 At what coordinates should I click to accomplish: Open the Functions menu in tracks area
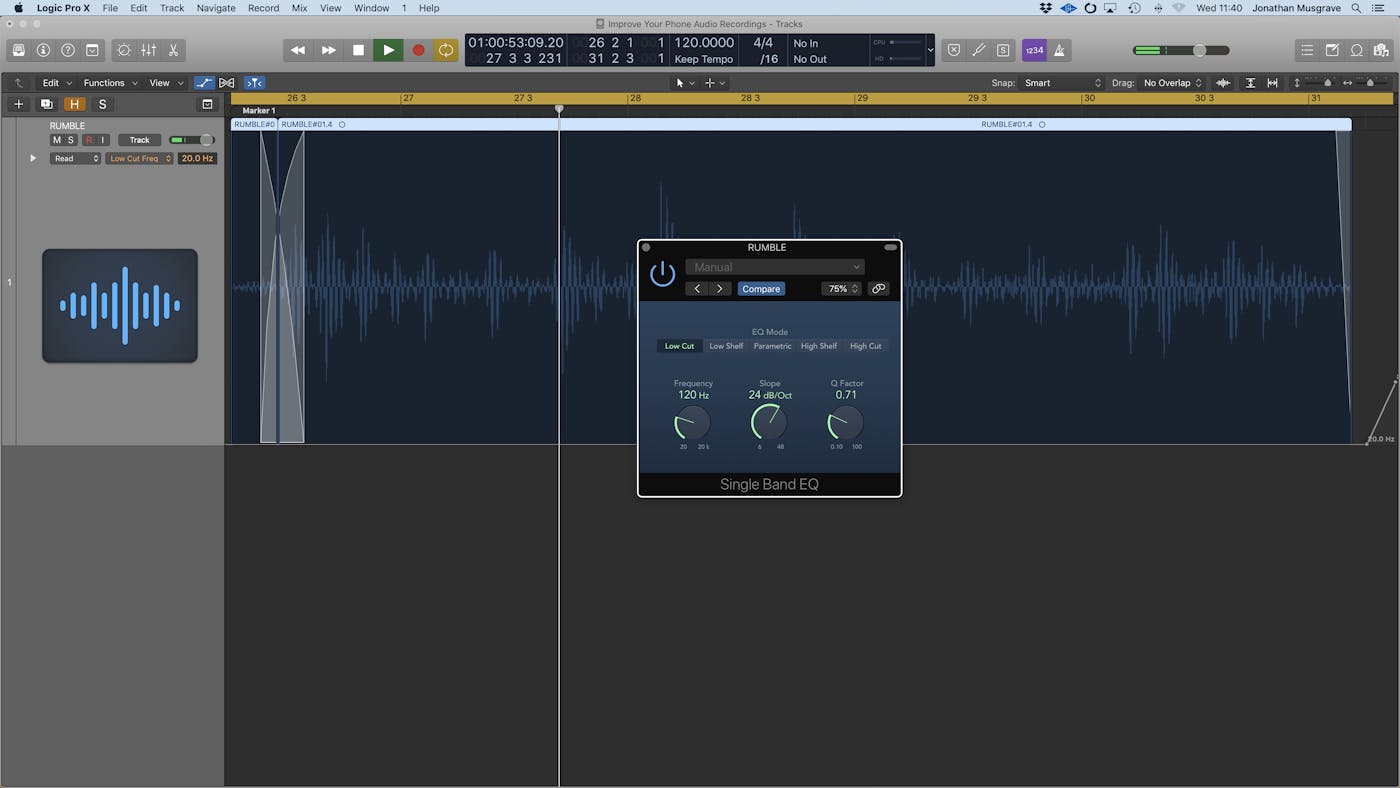point(109,83)
